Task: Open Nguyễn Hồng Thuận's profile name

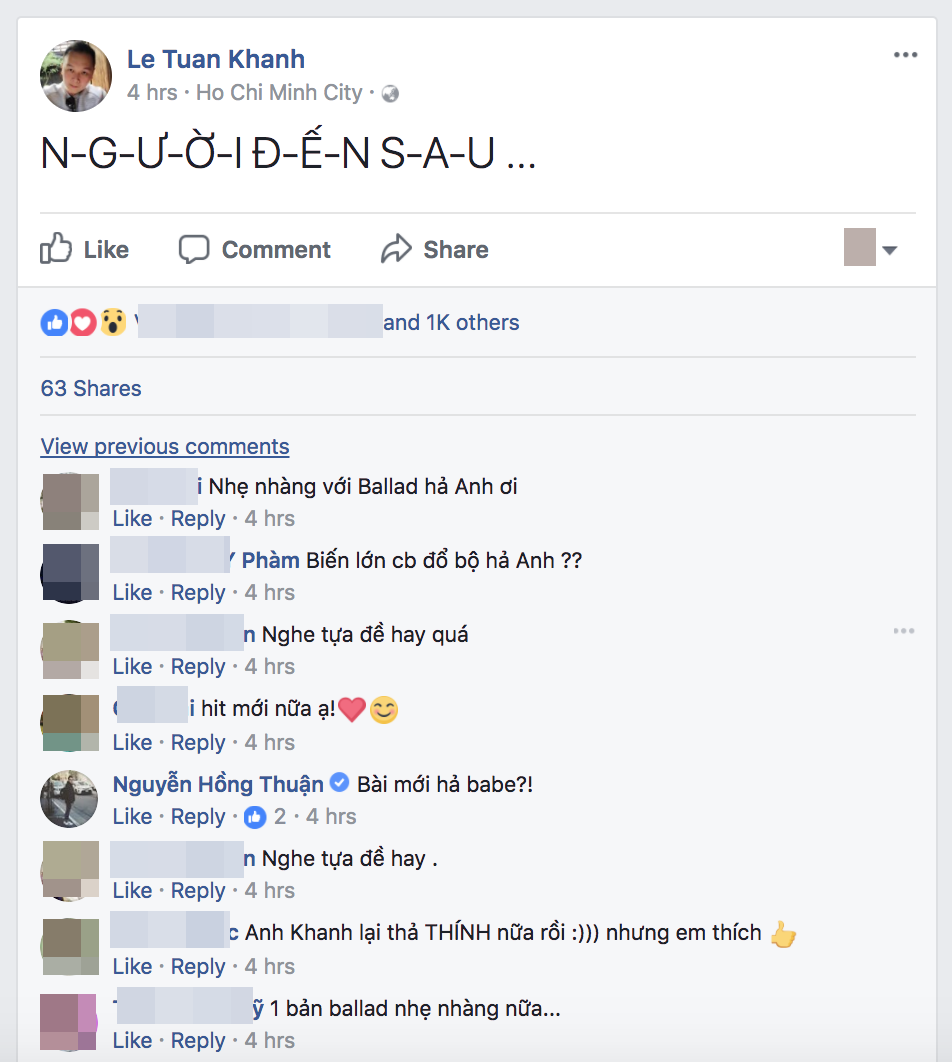Action: click(218, 784)
